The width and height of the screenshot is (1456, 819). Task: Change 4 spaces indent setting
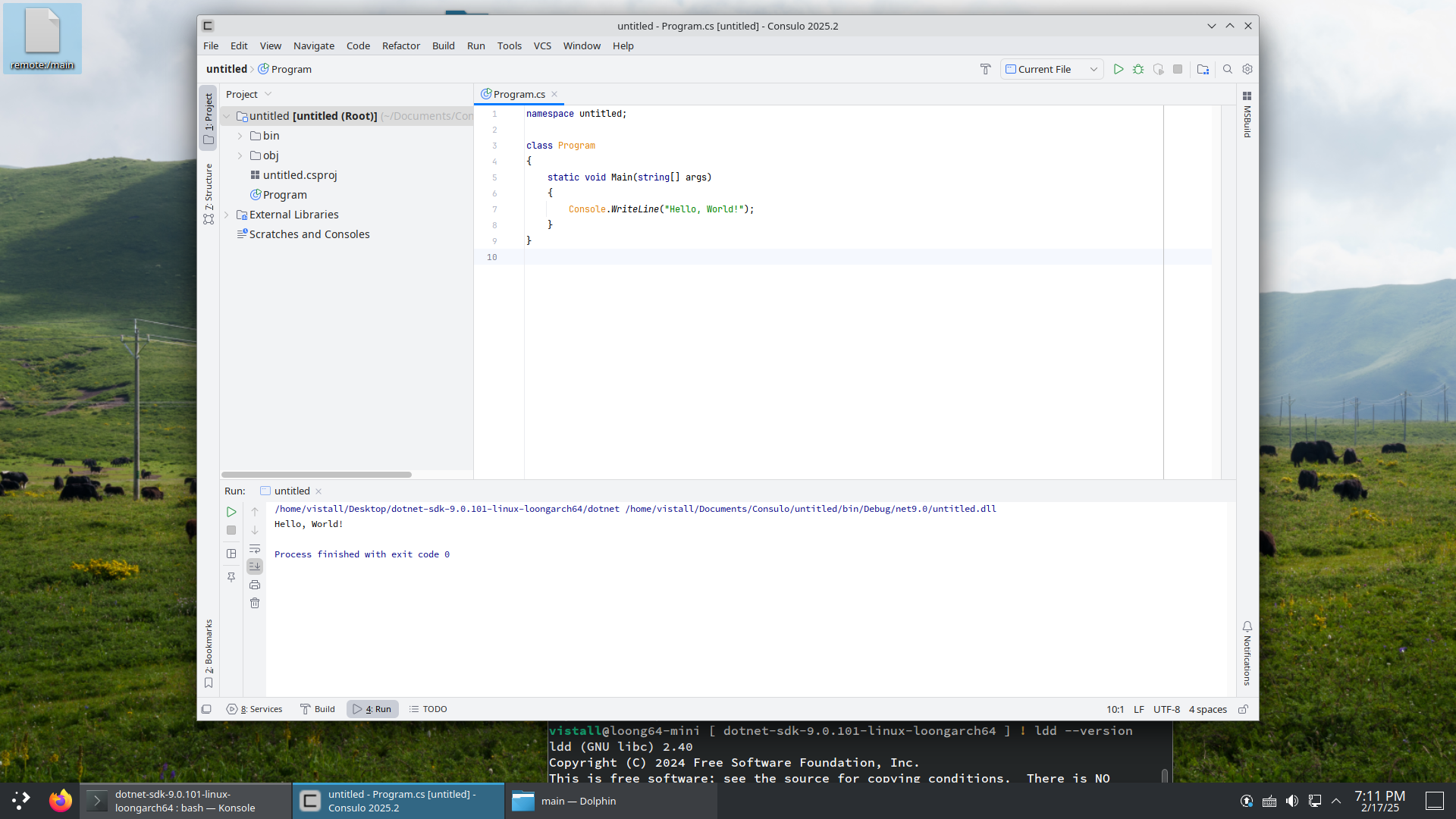pos(1207,709)
